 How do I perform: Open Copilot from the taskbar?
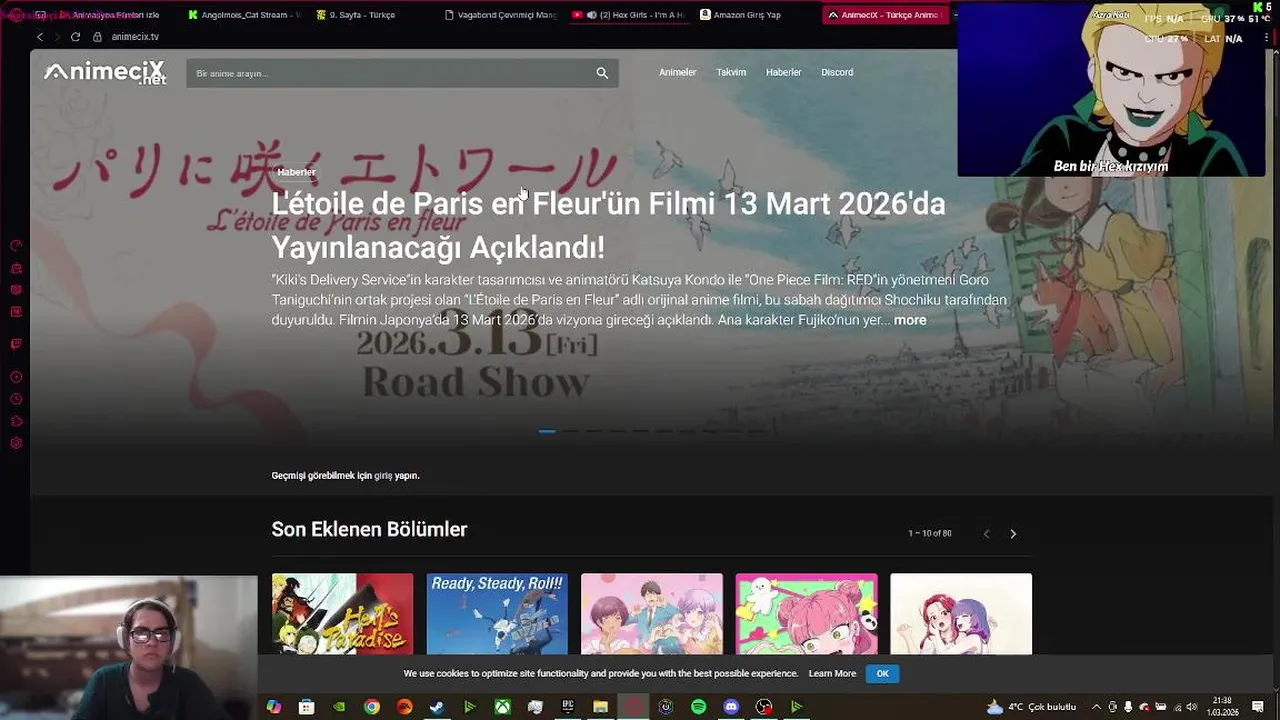(x=274, y=707)
